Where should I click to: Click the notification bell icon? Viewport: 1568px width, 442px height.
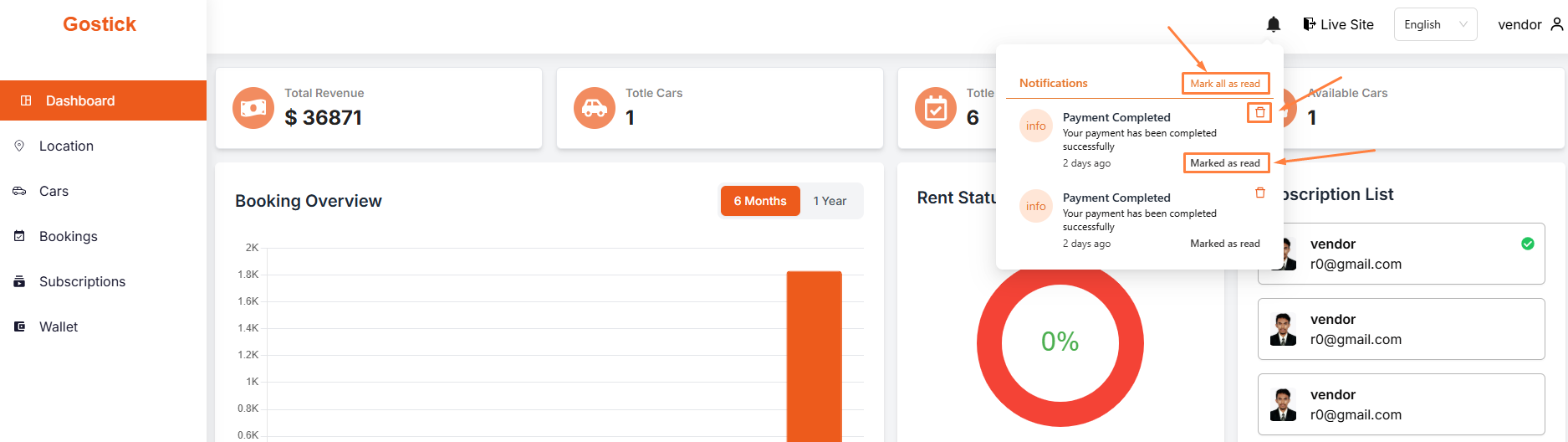1273,24
